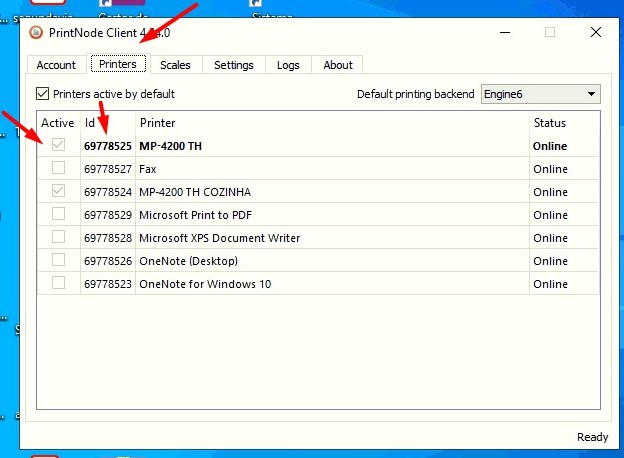Click Online status of Fax row
The image size is (624, 458).
pos(550,169)
